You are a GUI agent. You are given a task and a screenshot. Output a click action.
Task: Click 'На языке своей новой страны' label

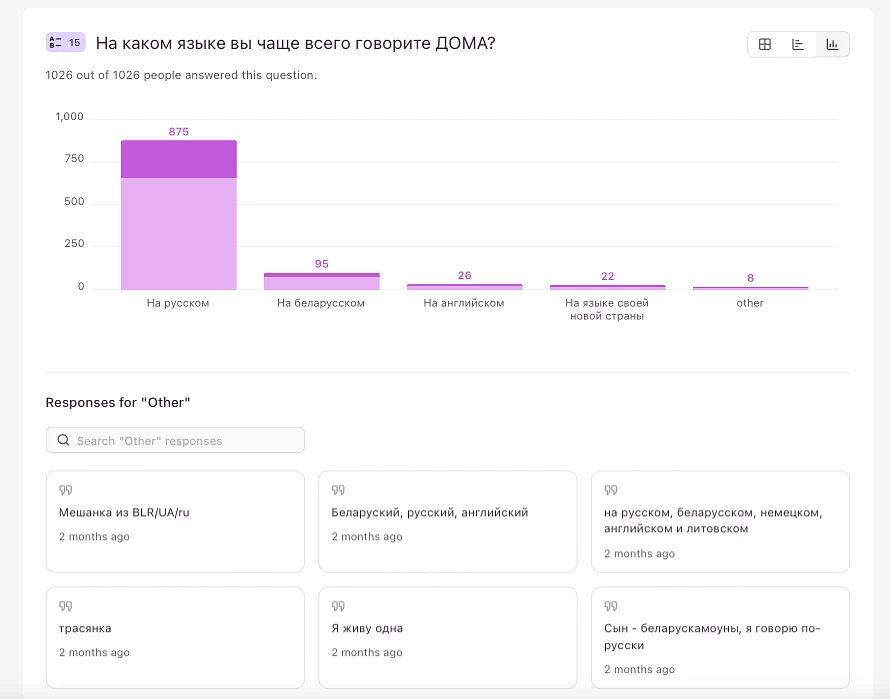[x=606, y=309]
